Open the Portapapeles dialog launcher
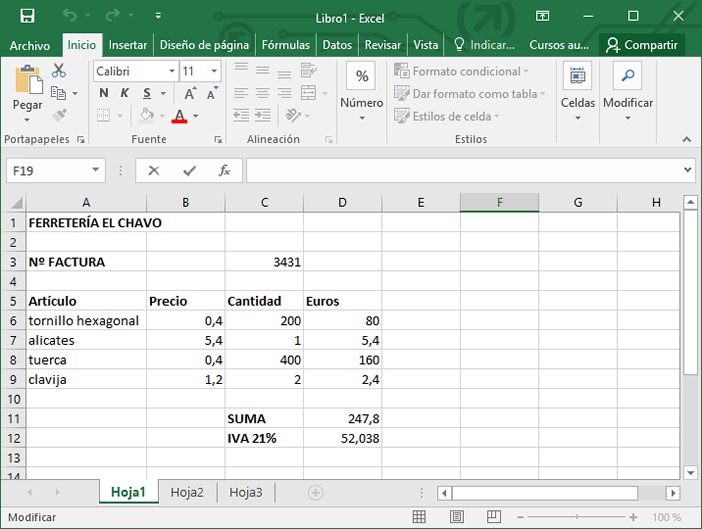This screenshot has height=529, width=702. pos(81,140)
